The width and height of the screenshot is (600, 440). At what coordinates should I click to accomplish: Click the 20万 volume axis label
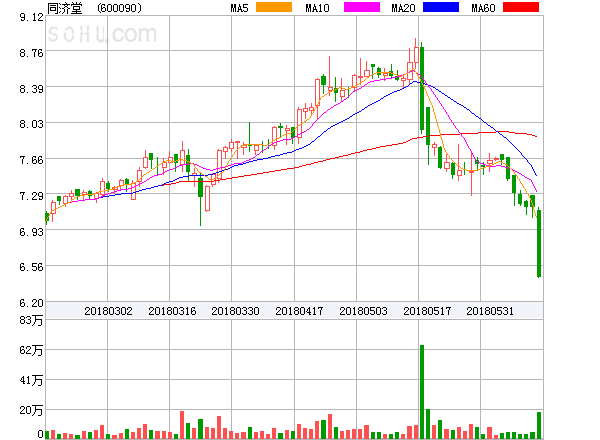(x=31, y=411)
